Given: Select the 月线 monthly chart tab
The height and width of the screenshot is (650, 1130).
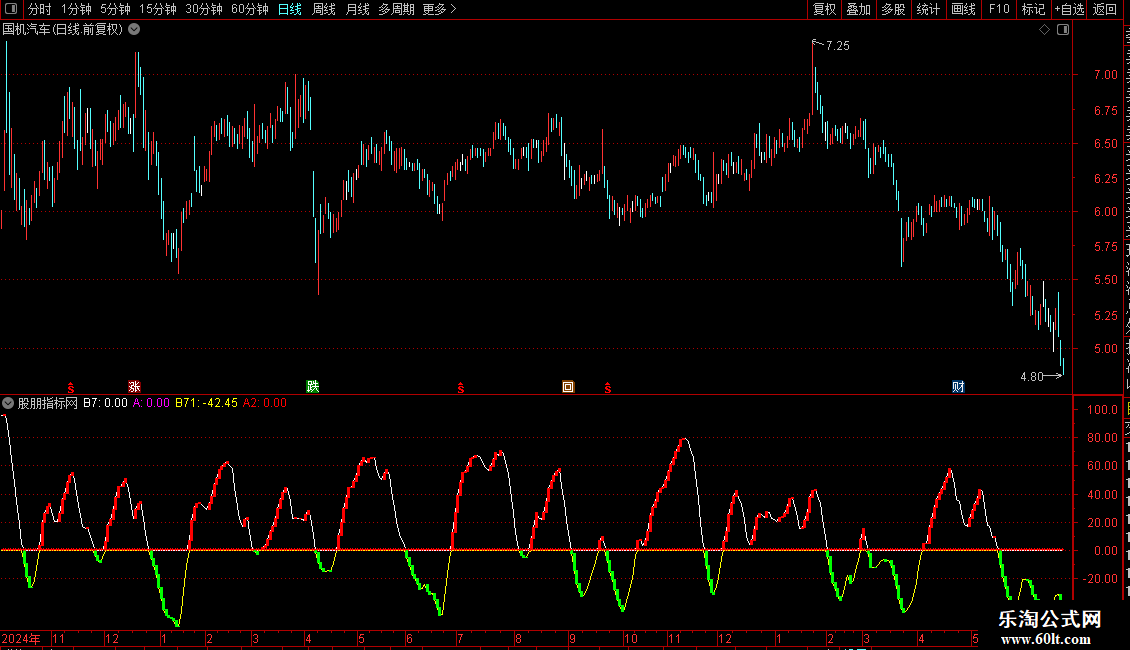Looking at the screenshot, I should click(x=357, y=9).
